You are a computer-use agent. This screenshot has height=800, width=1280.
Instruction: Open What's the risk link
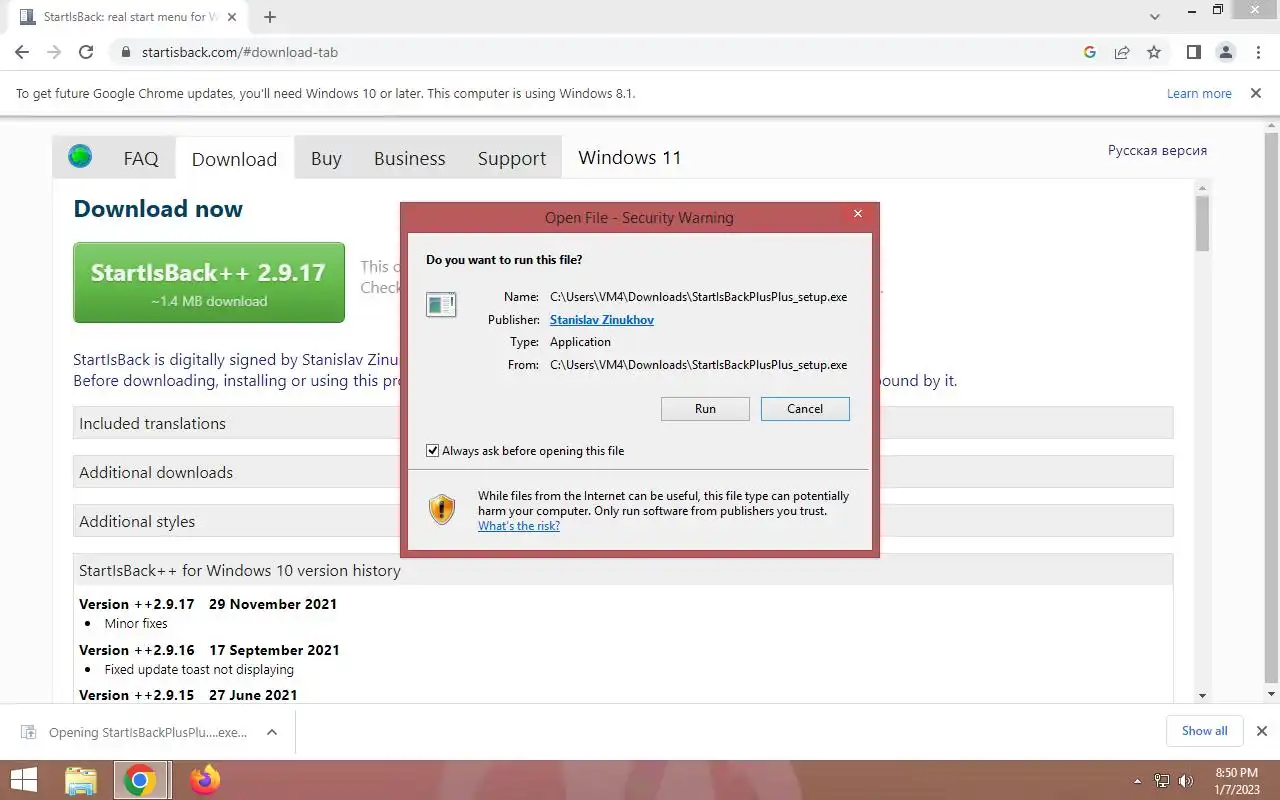519,526
